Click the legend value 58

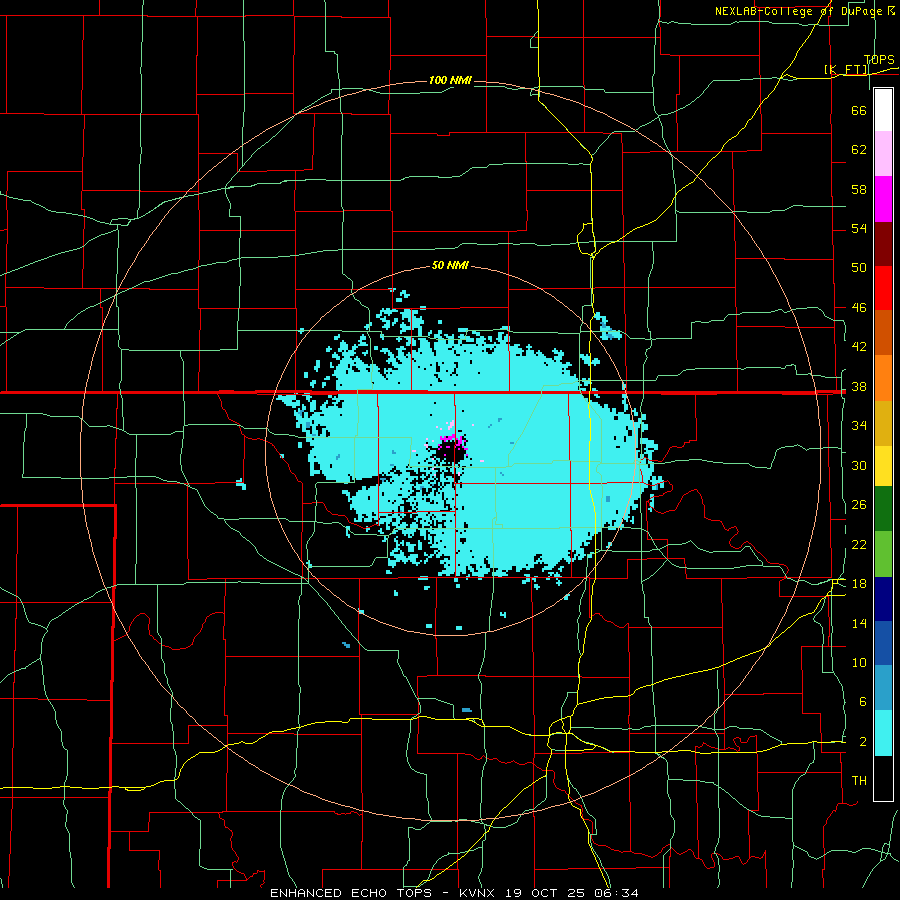(x=859, y=189)
